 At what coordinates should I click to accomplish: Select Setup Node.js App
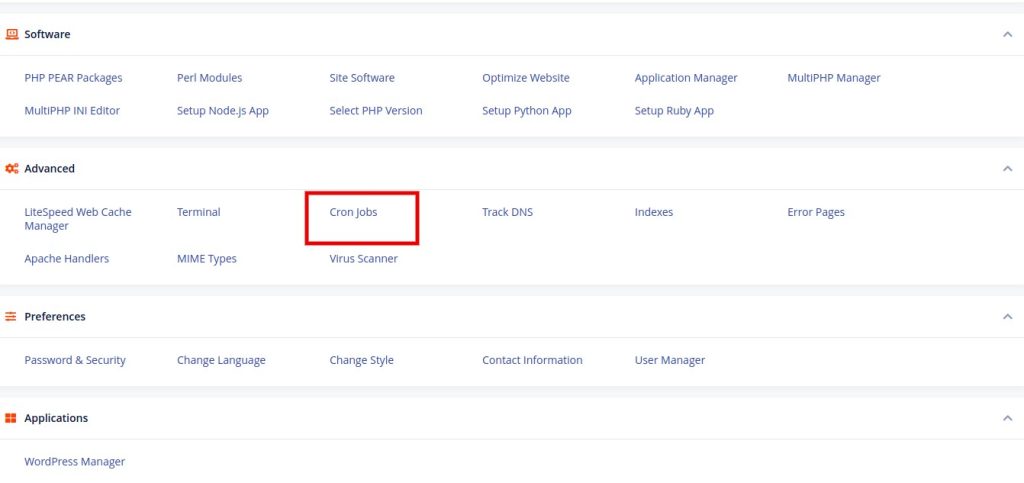click(222, 111)
